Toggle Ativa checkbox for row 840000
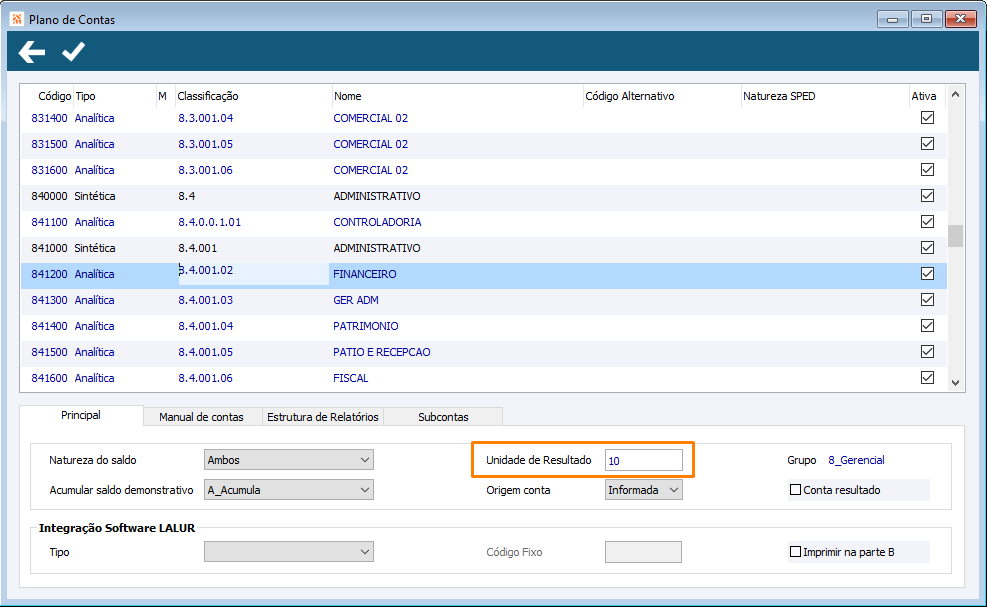Image resolution: width=987 pixels, height=607 pixels. pyautogui.click(x=927, y=196)
